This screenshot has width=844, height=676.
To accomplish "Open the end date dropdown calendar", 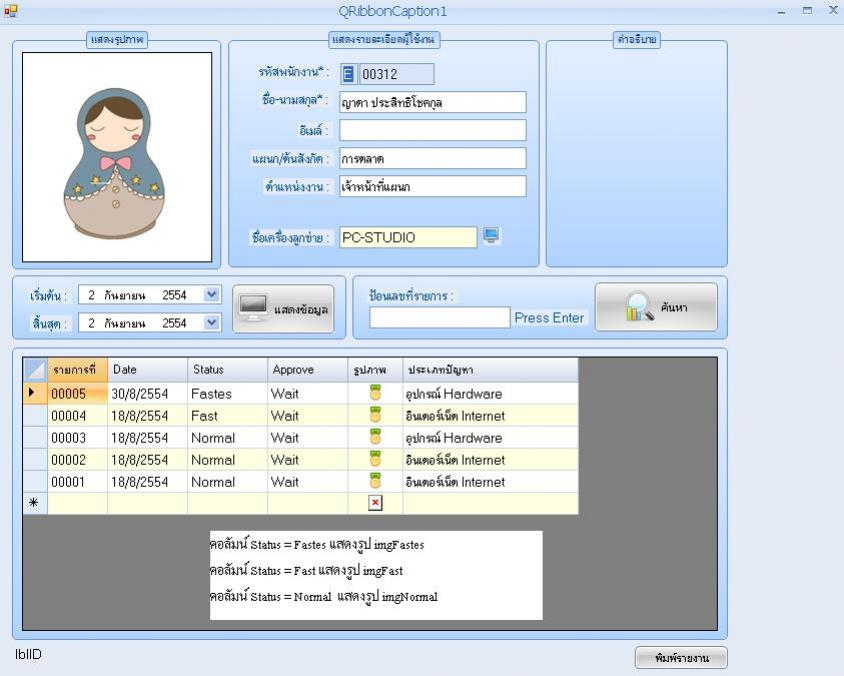I will click(212, 322).
